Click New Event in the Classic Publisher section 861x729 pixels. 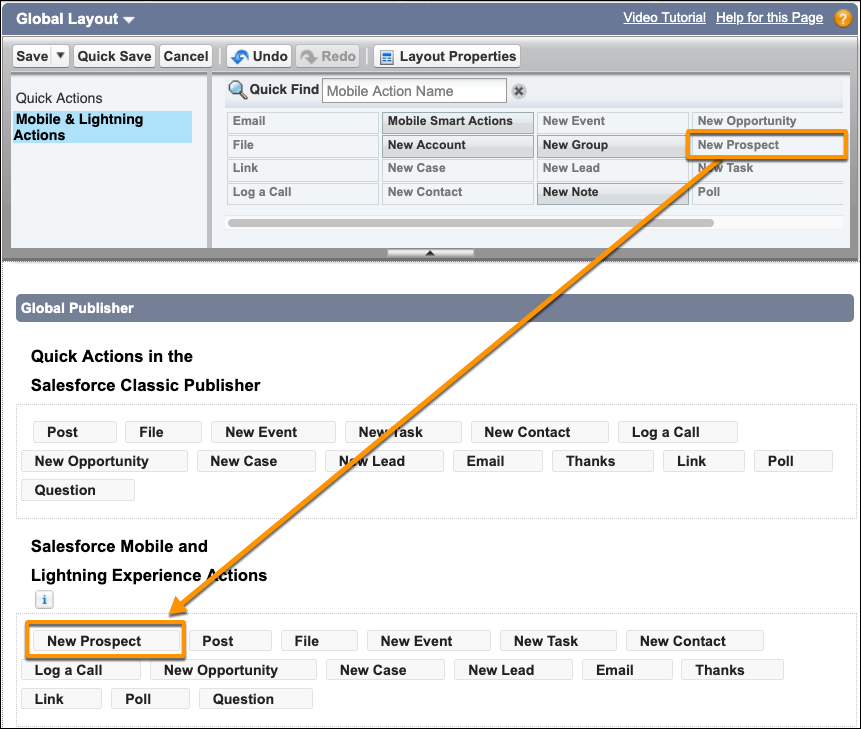click(x=273, y=432)
